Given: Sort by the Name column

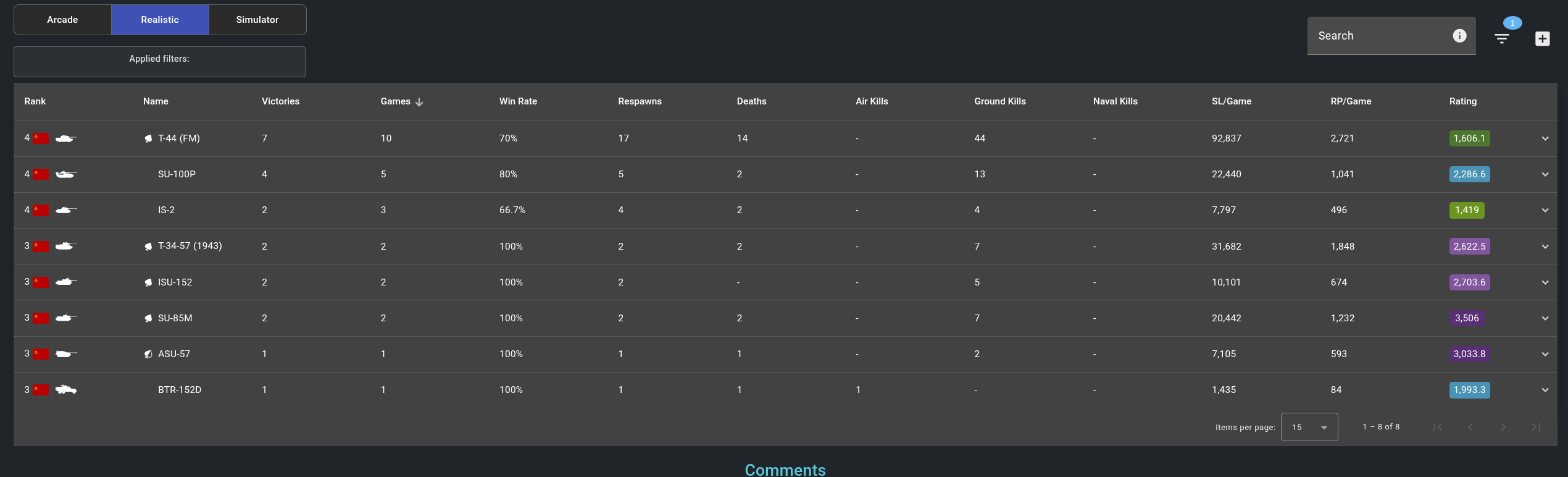Looking at the screenshot, I should click(x=156, y=101).
